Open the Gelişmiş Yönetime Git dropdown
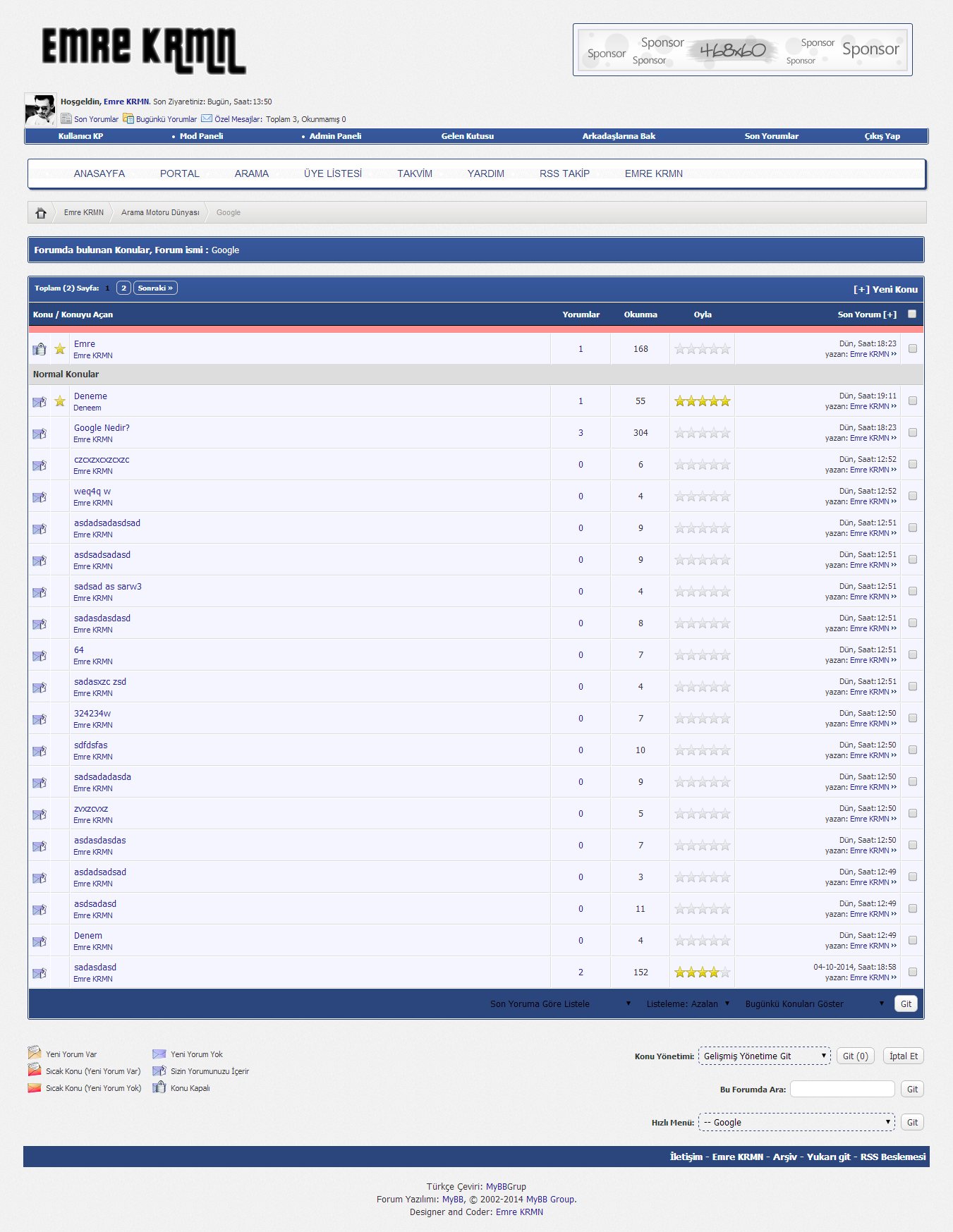 pyautogui.click(x=765, y=1056)
